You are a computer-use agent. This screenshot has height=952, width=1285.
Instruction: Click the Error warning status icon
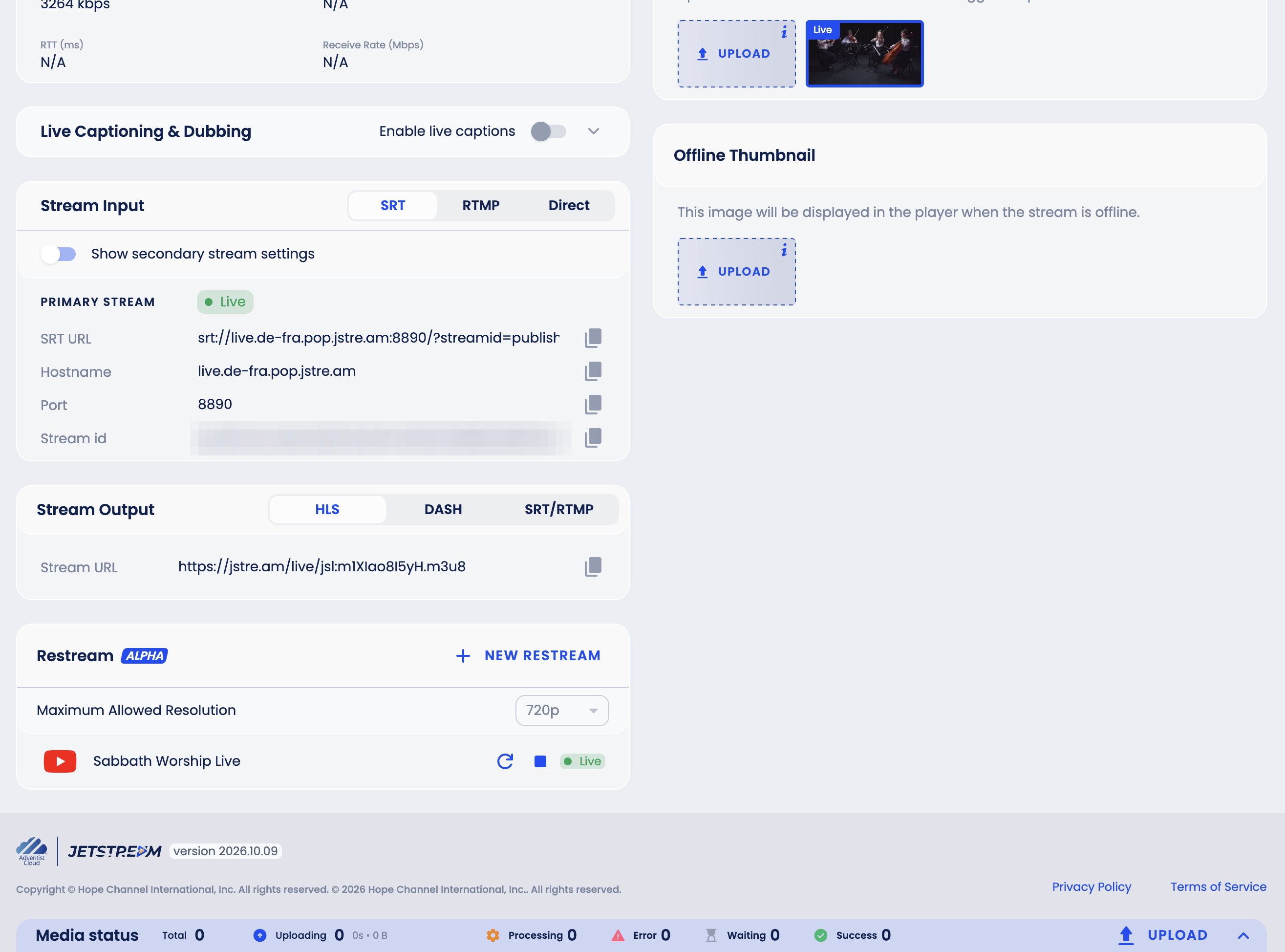618,935
